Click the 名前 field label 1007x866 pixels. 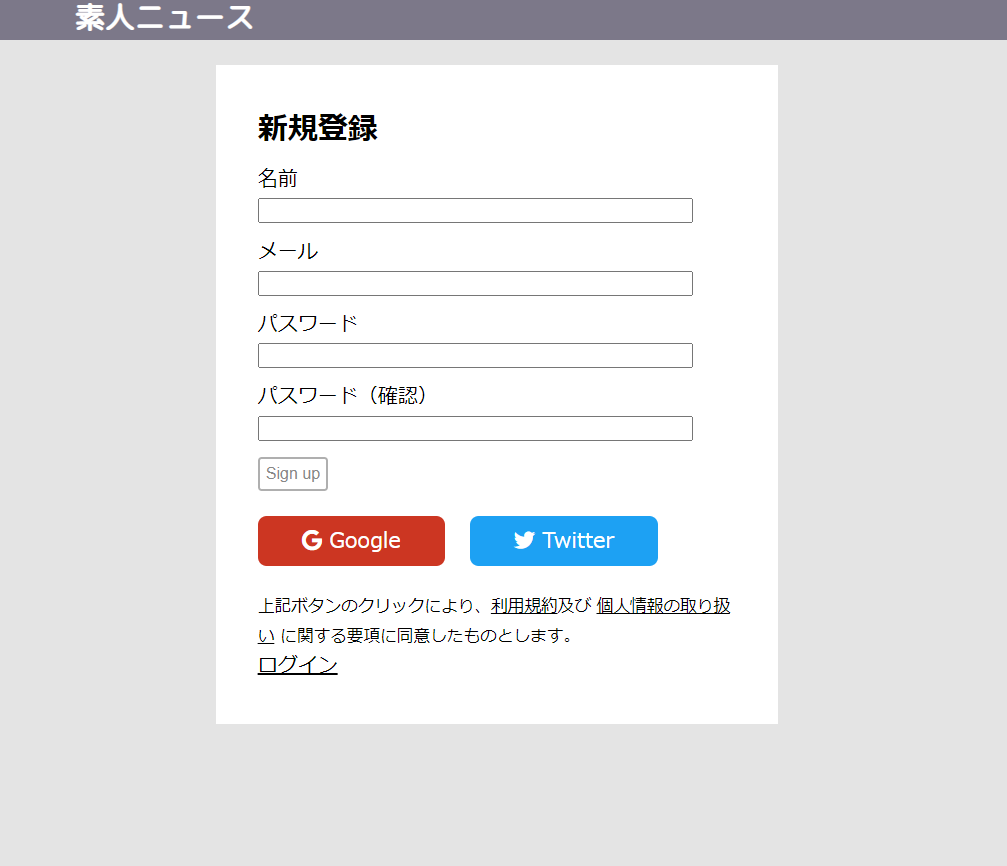(x=278, y=178)
